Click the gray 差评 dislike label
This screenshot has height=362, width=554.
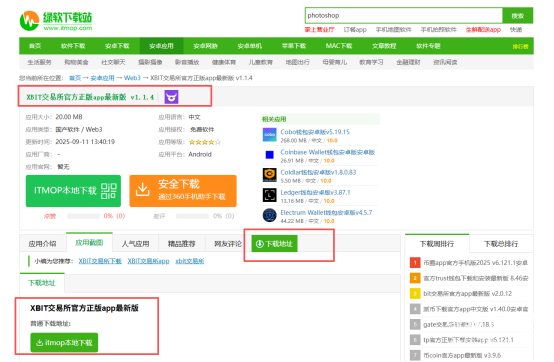click(159, 216)
